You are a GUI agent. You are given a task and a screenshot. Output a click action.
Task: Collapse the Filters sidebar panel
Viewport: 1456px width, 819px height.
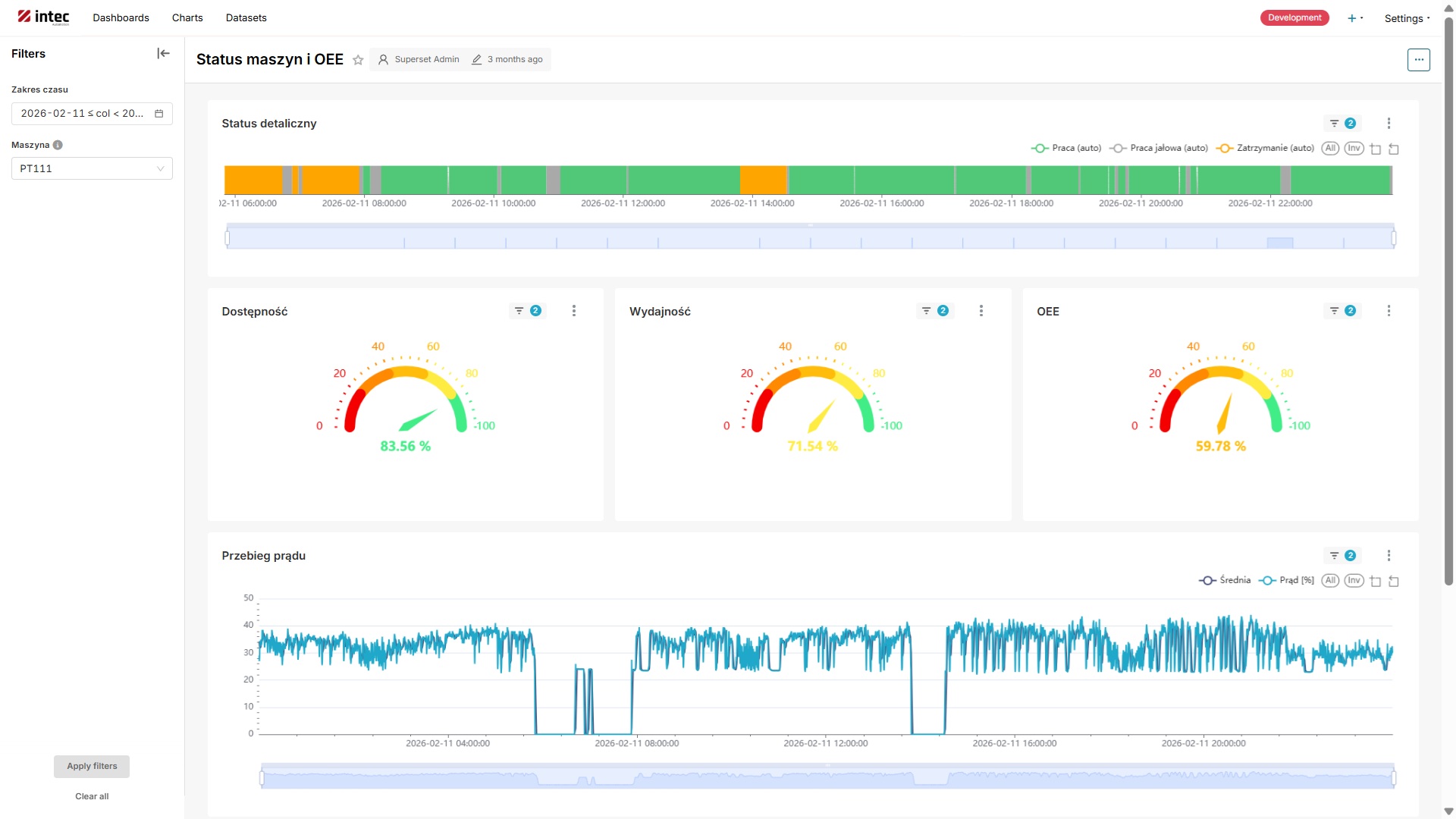coord(163,53)
